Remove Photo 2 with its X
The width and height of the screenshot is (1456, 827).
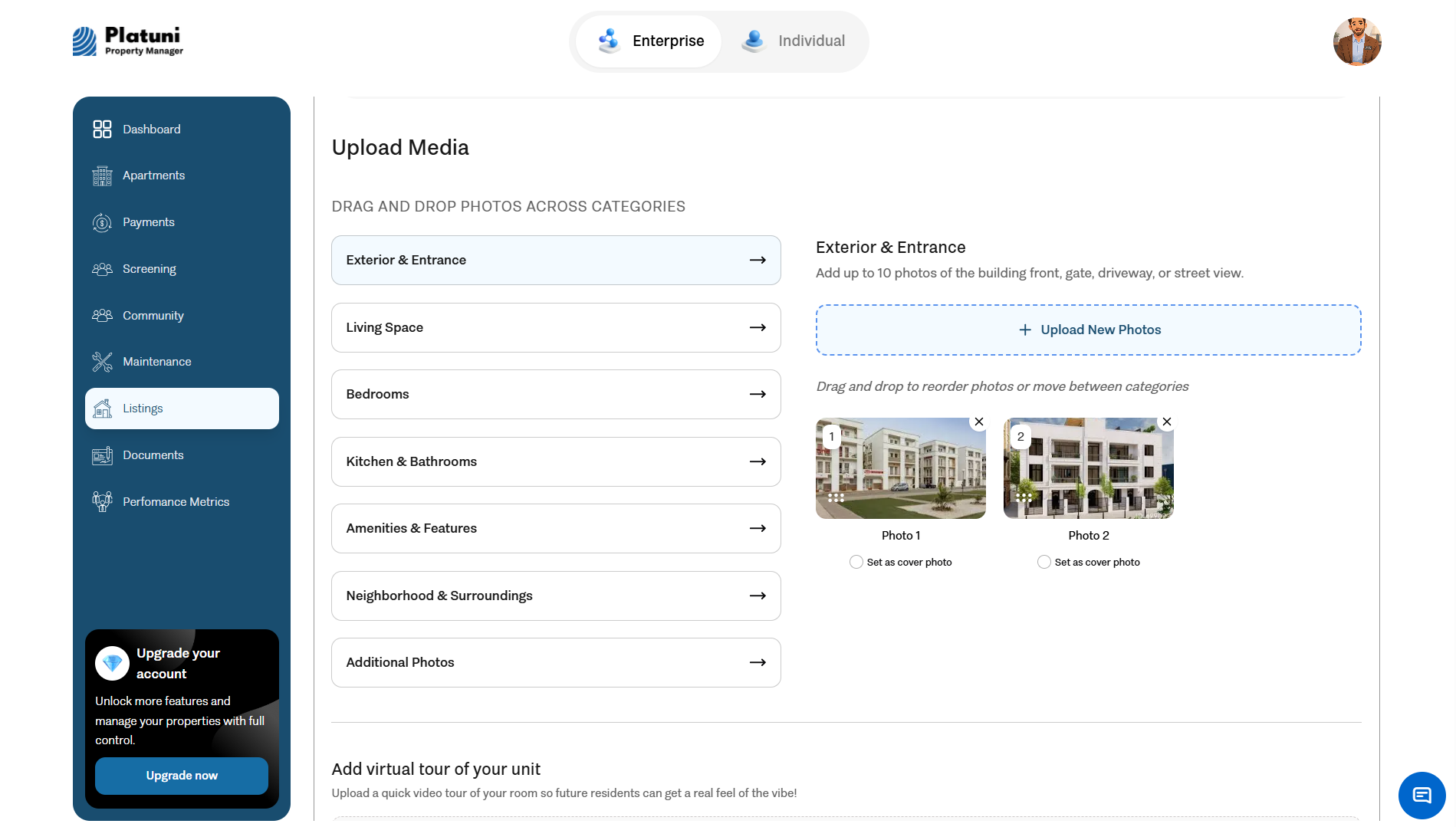(1167, 422)
